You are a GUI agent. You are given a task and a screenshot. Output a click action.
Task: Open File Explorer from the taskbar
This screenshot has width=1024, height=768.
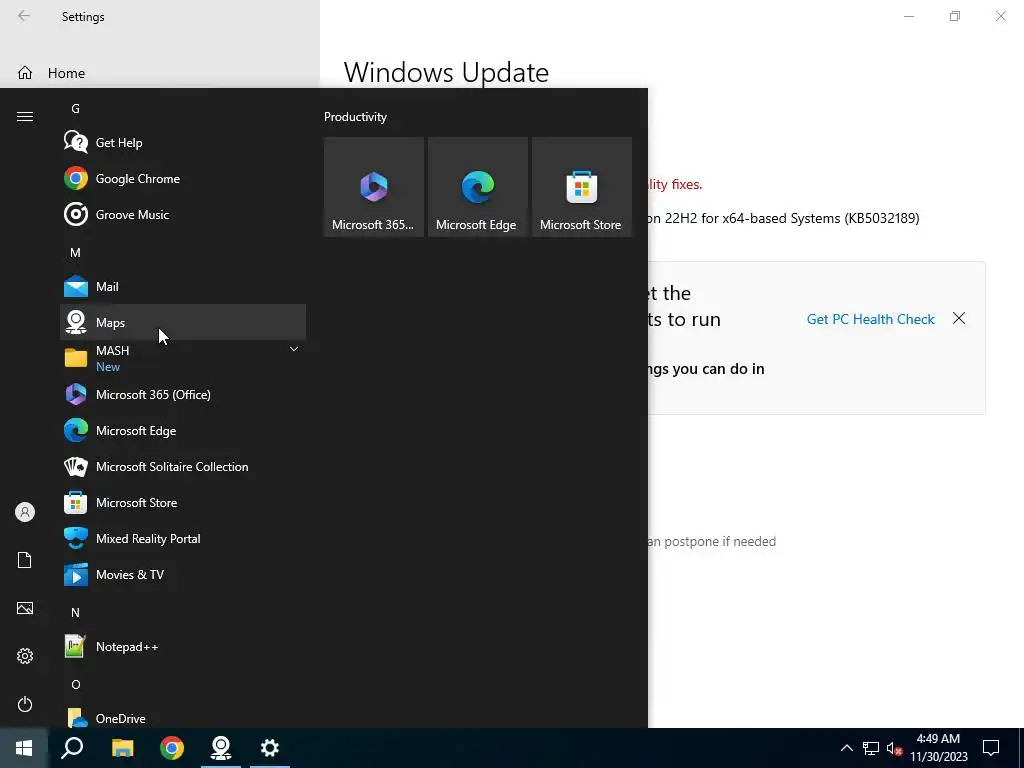[122, 748]
